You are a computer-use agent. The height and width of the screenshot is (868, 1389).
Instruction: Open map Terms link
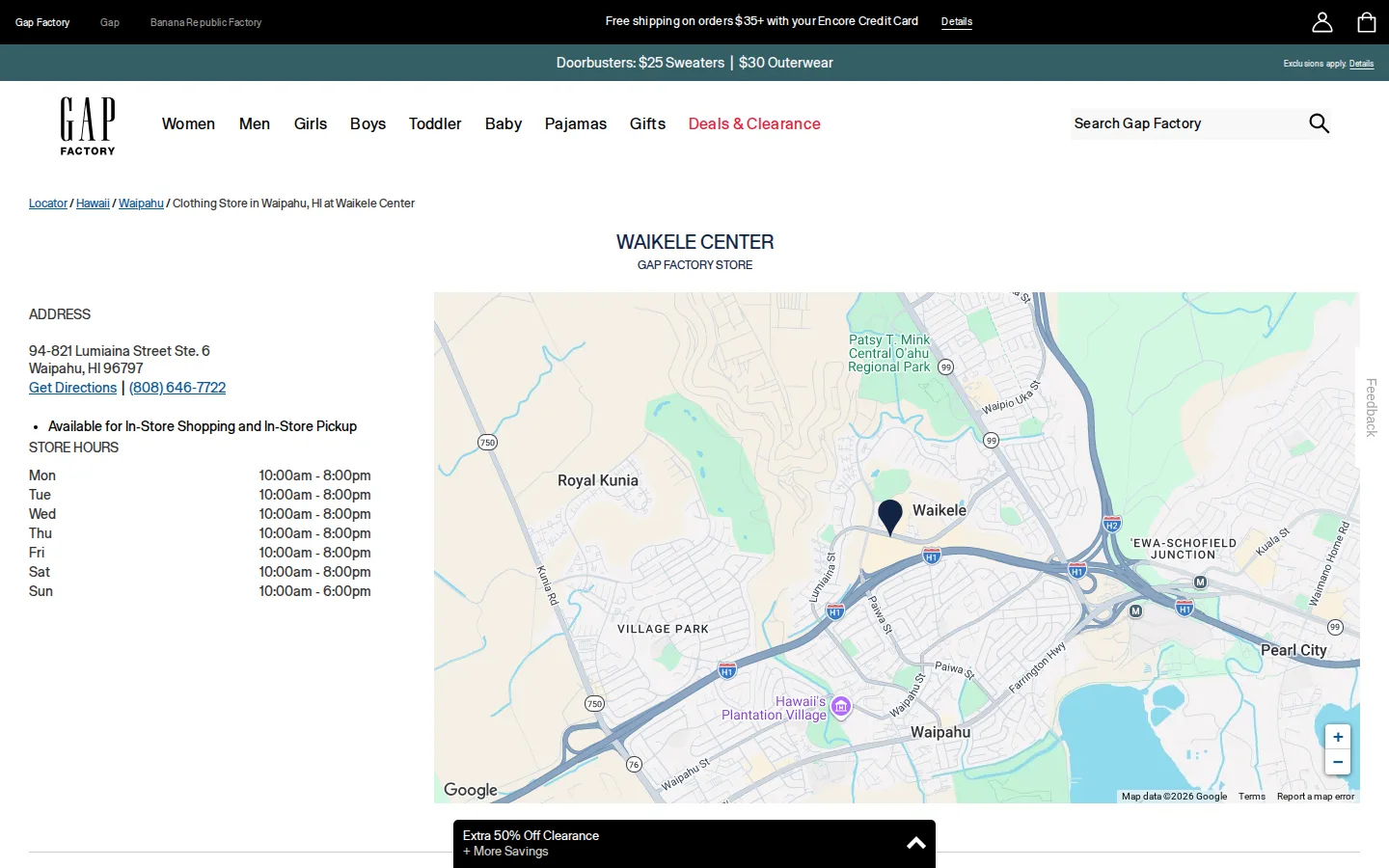pos(1252,797)
